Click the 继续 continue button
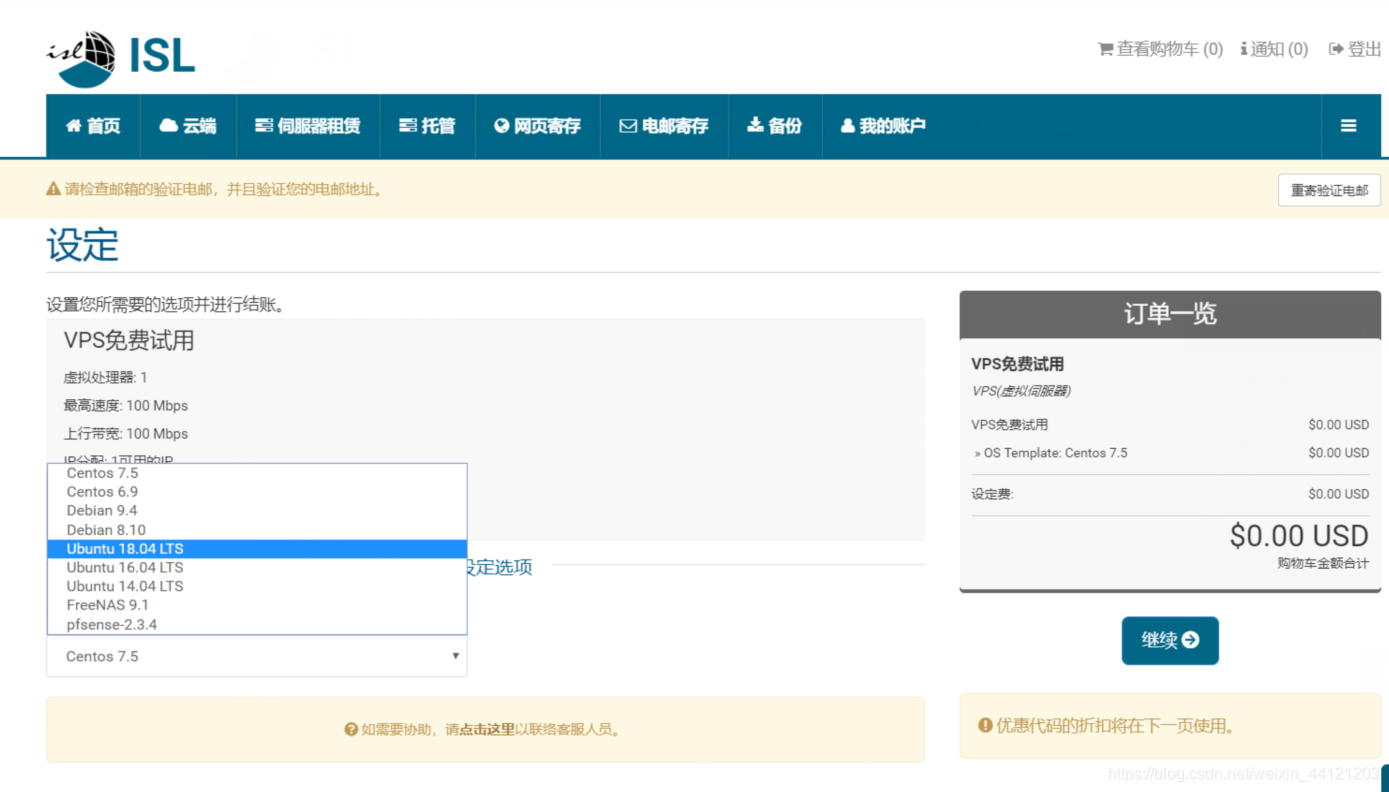Image resolution: width=1389 pixels, height=792 pixels. [x=1170, y=640]
